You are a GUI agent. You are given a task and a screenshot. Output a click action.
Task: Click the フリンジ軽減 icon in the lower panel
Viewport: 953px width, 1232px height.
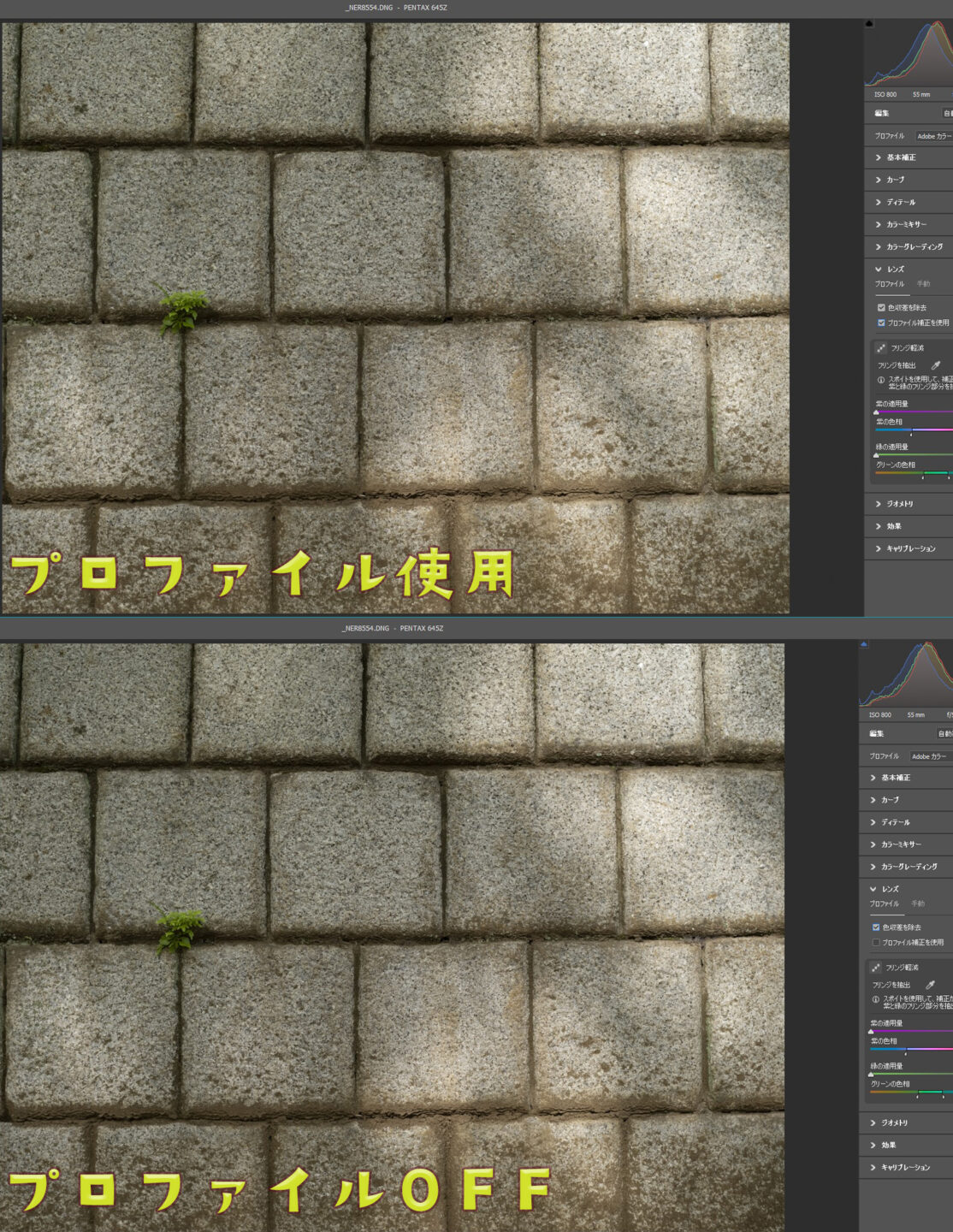point(875,968)
